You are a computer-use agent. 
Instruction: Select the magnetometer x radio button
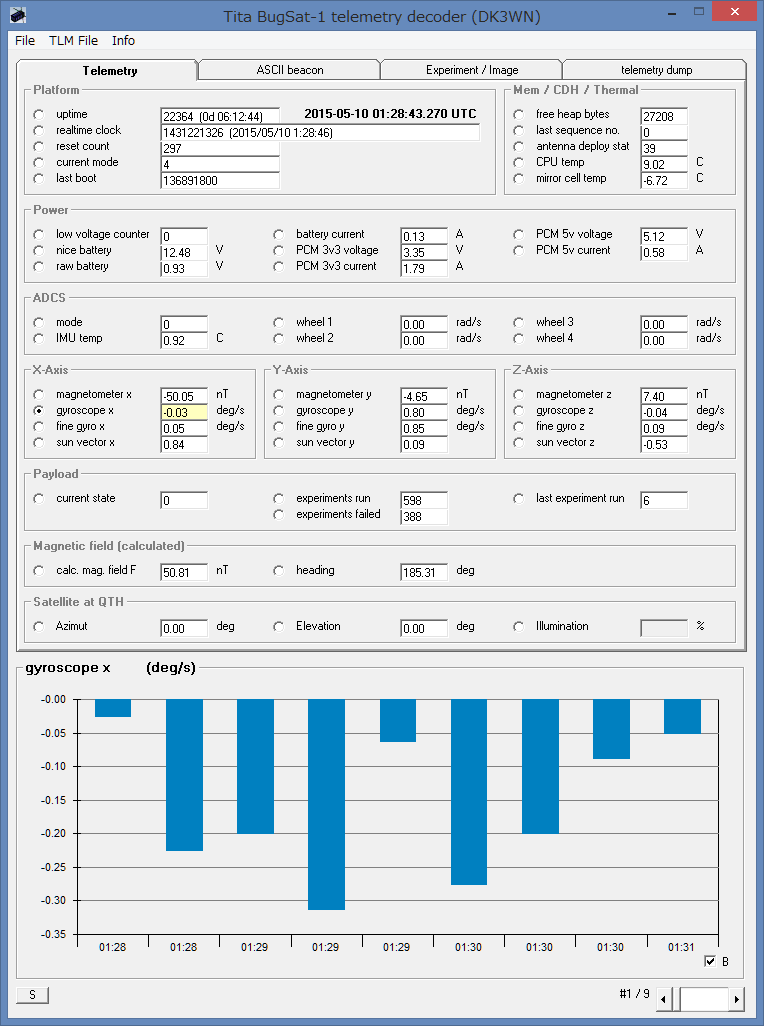coord(39,395)
